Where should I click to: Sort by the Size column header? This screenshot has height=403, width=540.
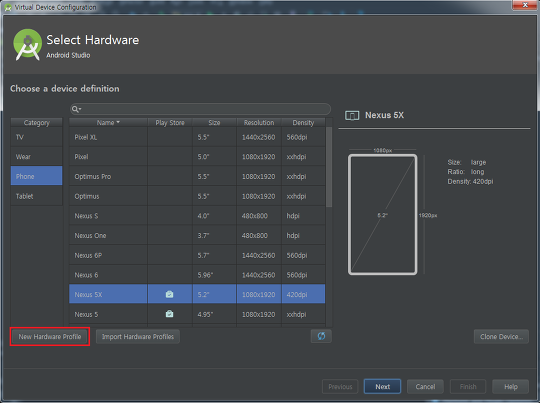coord(214,123)
